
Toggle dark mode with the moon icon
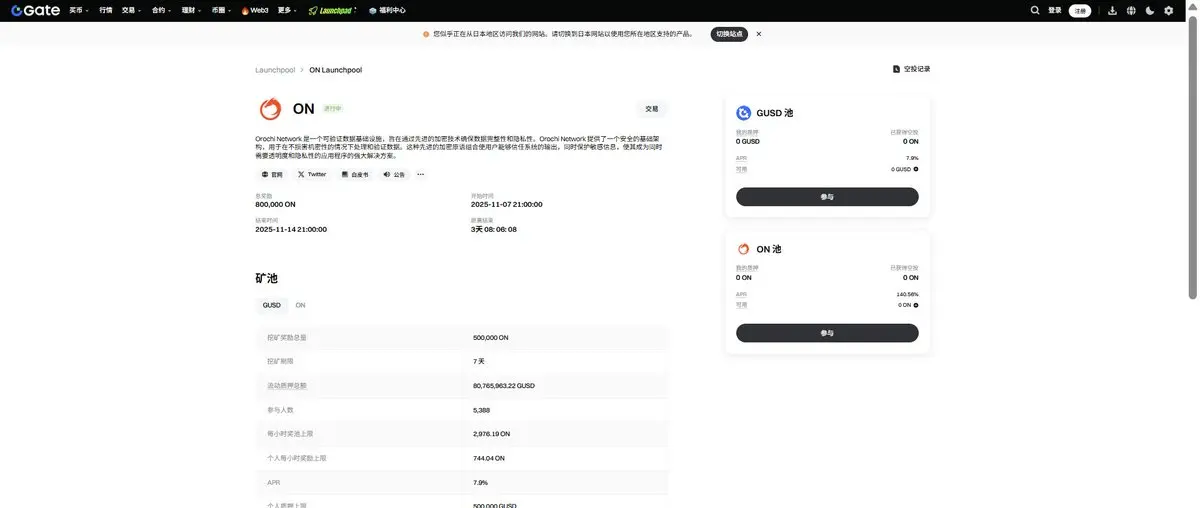pos(1150,10)
